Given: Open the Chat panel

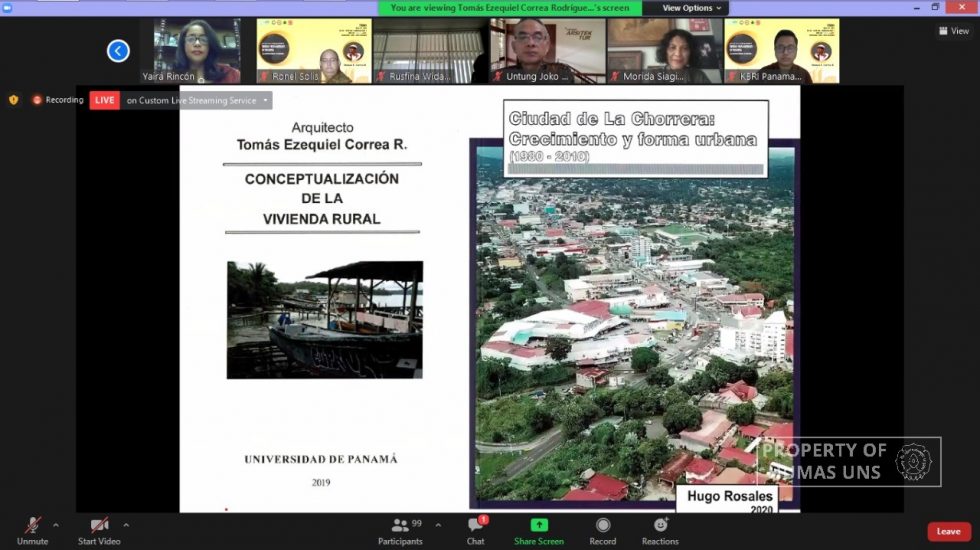Looking at the screenshot, I should click(476, 531).
